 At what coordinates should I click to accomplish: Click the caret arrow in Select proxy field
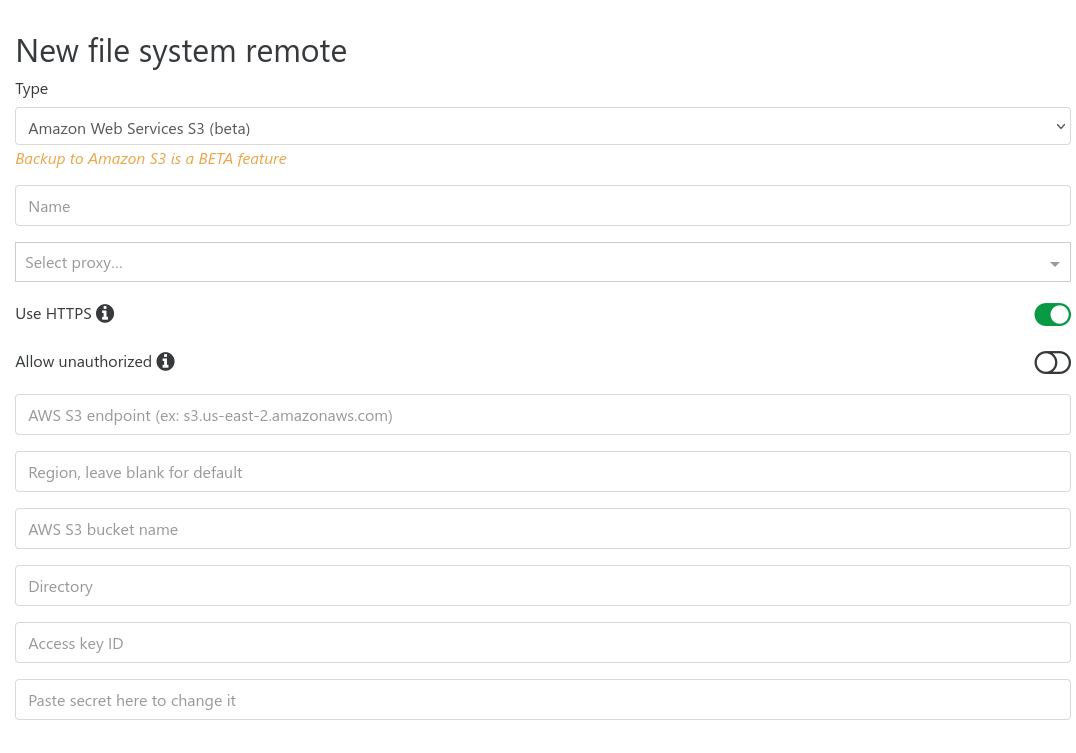[x=1054, y=264]
